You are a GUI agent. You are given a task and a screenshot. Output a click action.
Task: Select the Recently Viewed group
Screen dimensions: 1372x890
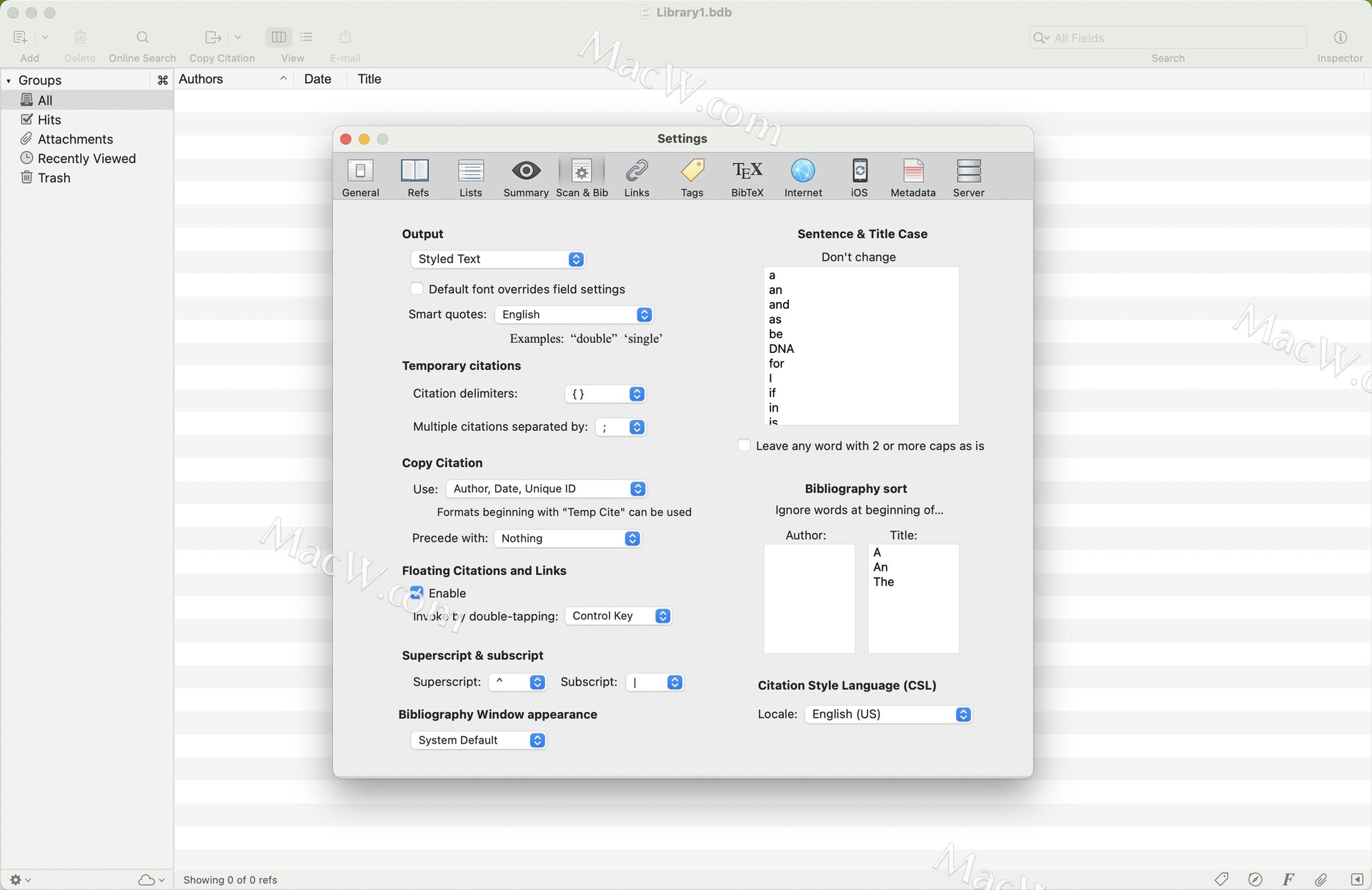point(86,159)
